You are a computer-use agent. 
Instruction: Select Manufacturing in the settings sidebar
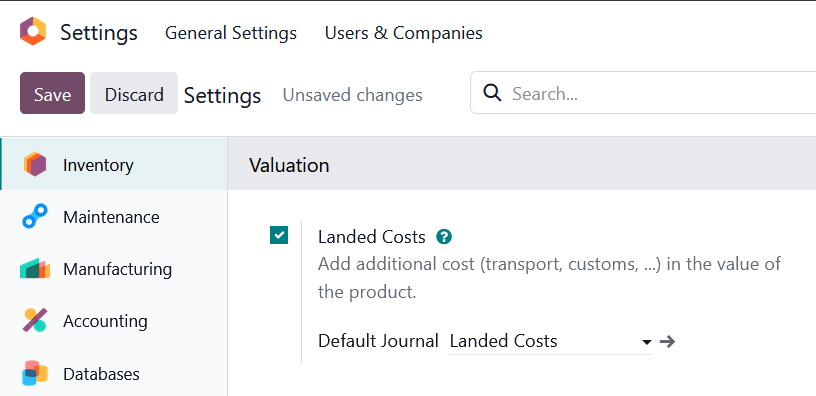point(114,269)
